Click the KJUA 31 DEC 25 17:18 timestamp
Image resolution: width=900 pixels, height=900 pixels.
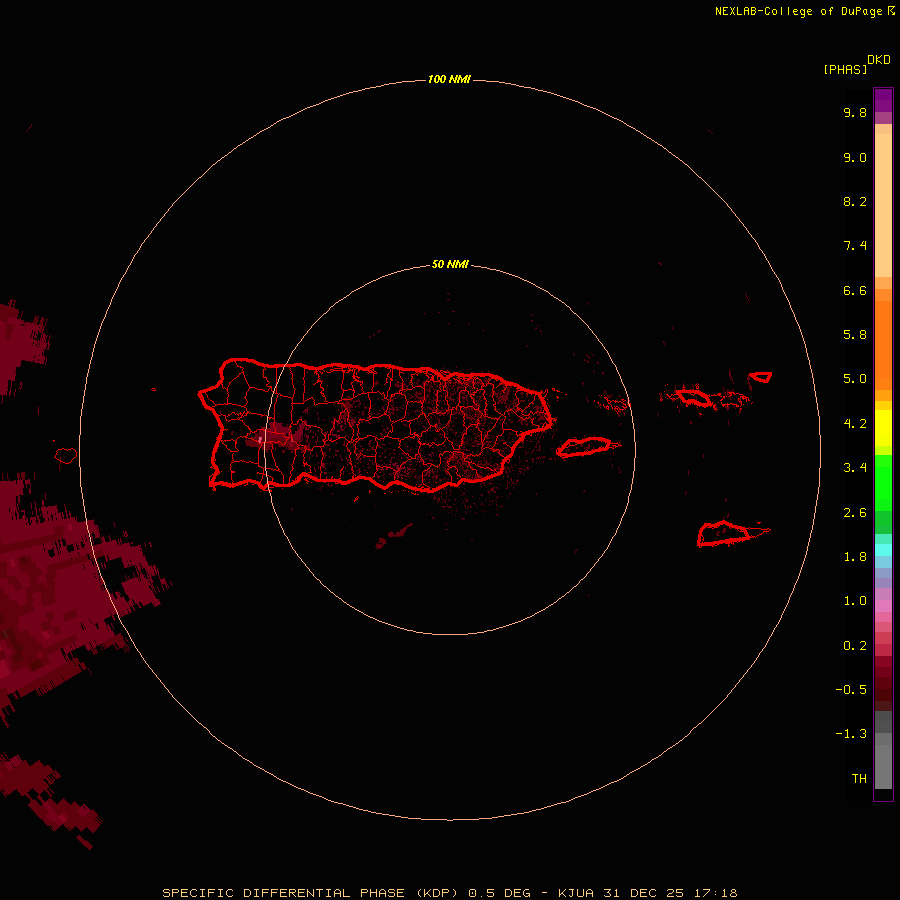click(647, 893)
